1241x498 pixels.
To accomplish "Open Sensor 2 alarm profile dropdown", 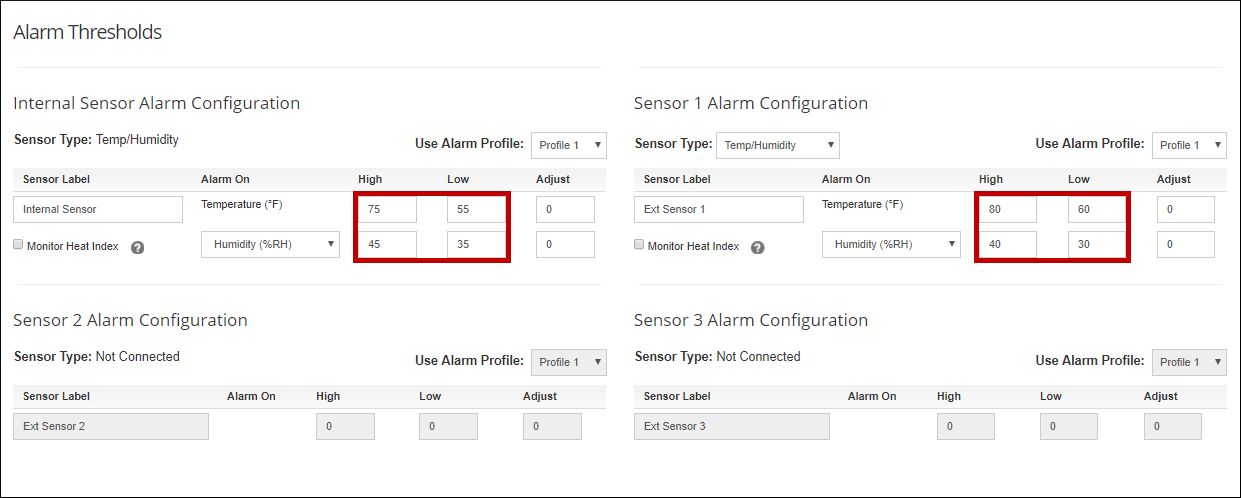I will (568, 362).
